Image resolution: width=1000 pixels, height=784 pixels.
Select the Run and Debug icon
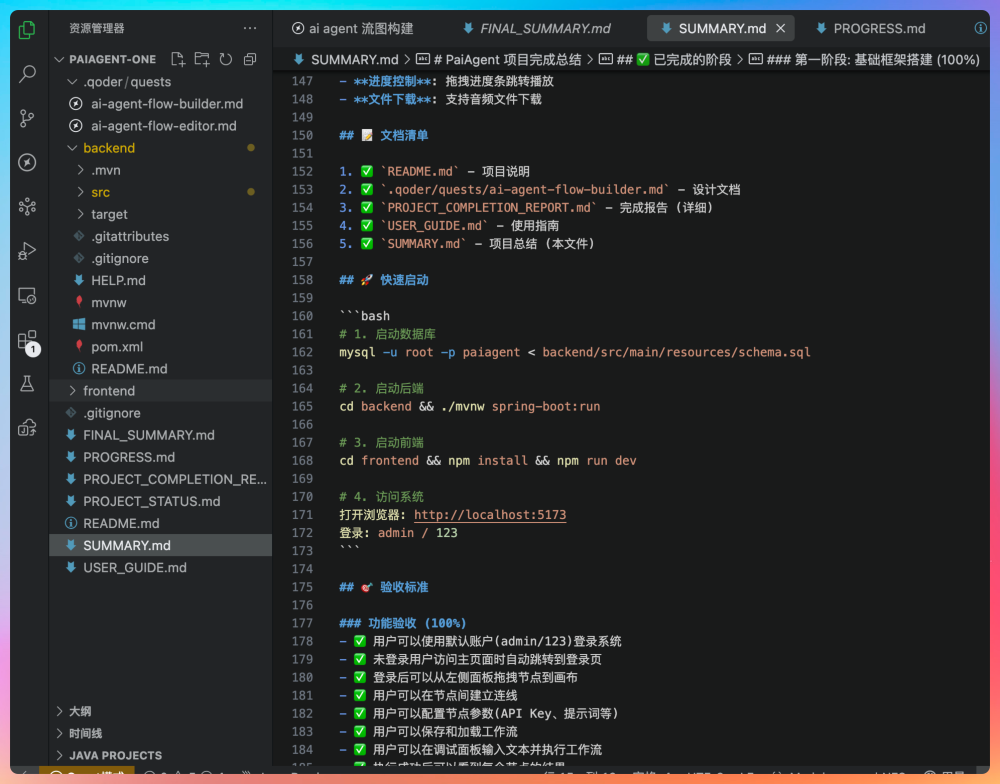point(27,252)
